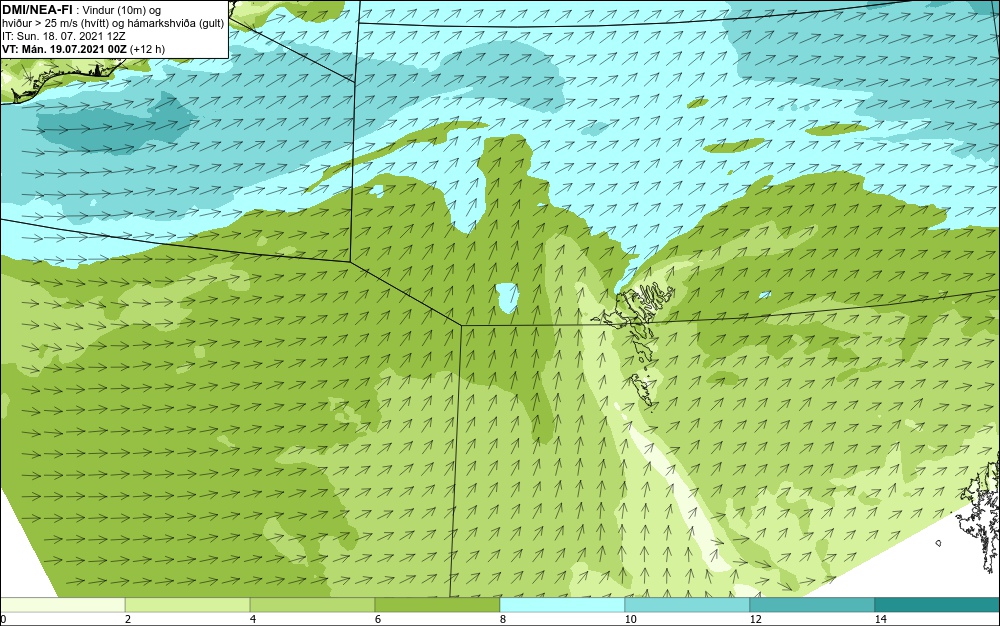Click the 10–12 m/s legend color band
This screenshot has width=1000, height=626.
click(688, 605)
